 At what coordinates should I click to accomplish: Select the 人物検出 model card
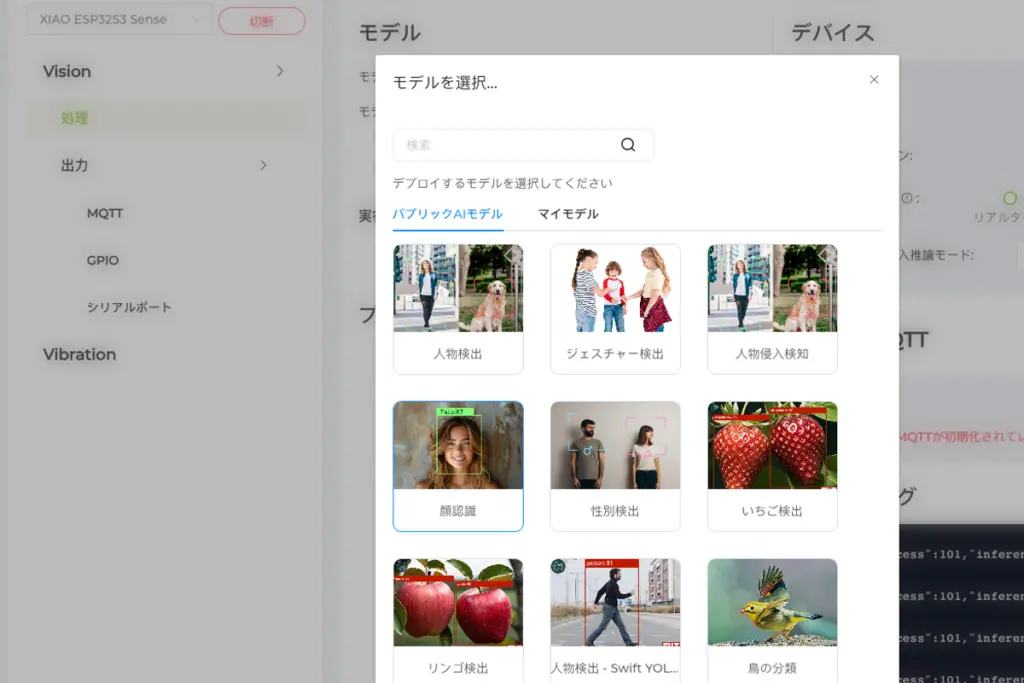coord(458,309)
